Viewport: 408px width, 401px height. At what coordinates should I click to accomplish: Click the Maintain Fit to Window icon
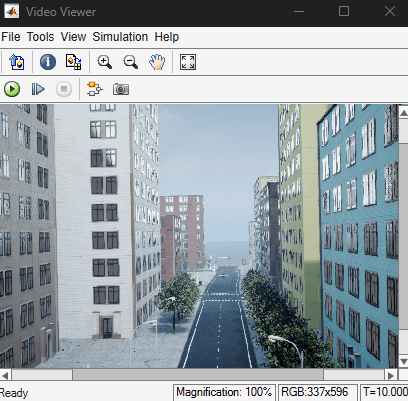point(188,62)
